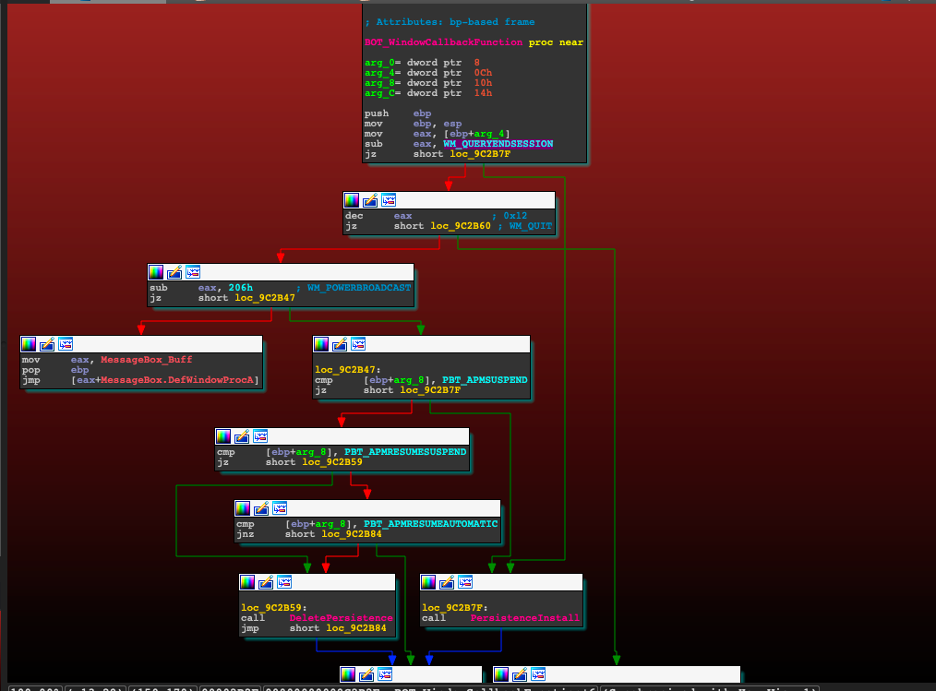Click group icon on cut-off node below DeletePersistence
The image size is (936, 692).
(385, 675)
